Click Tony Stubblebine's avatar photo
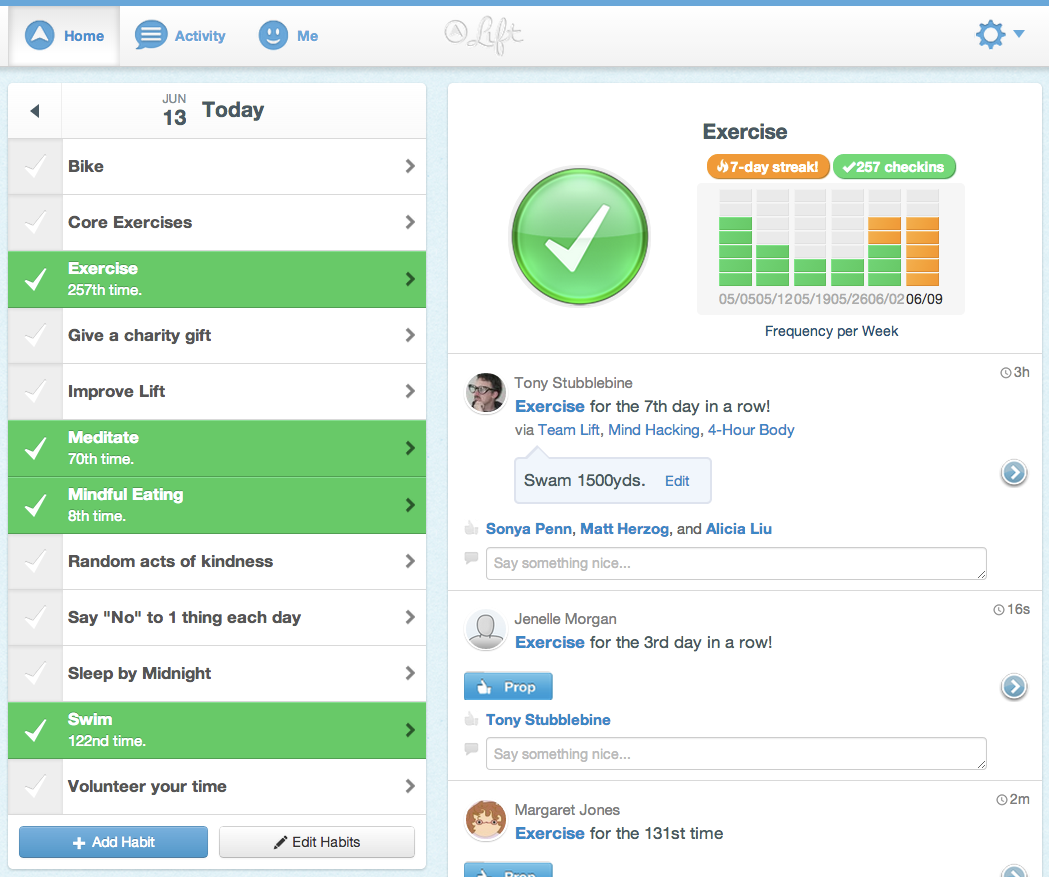Screen dimensions: 1049x877 [x=485, y=393]
